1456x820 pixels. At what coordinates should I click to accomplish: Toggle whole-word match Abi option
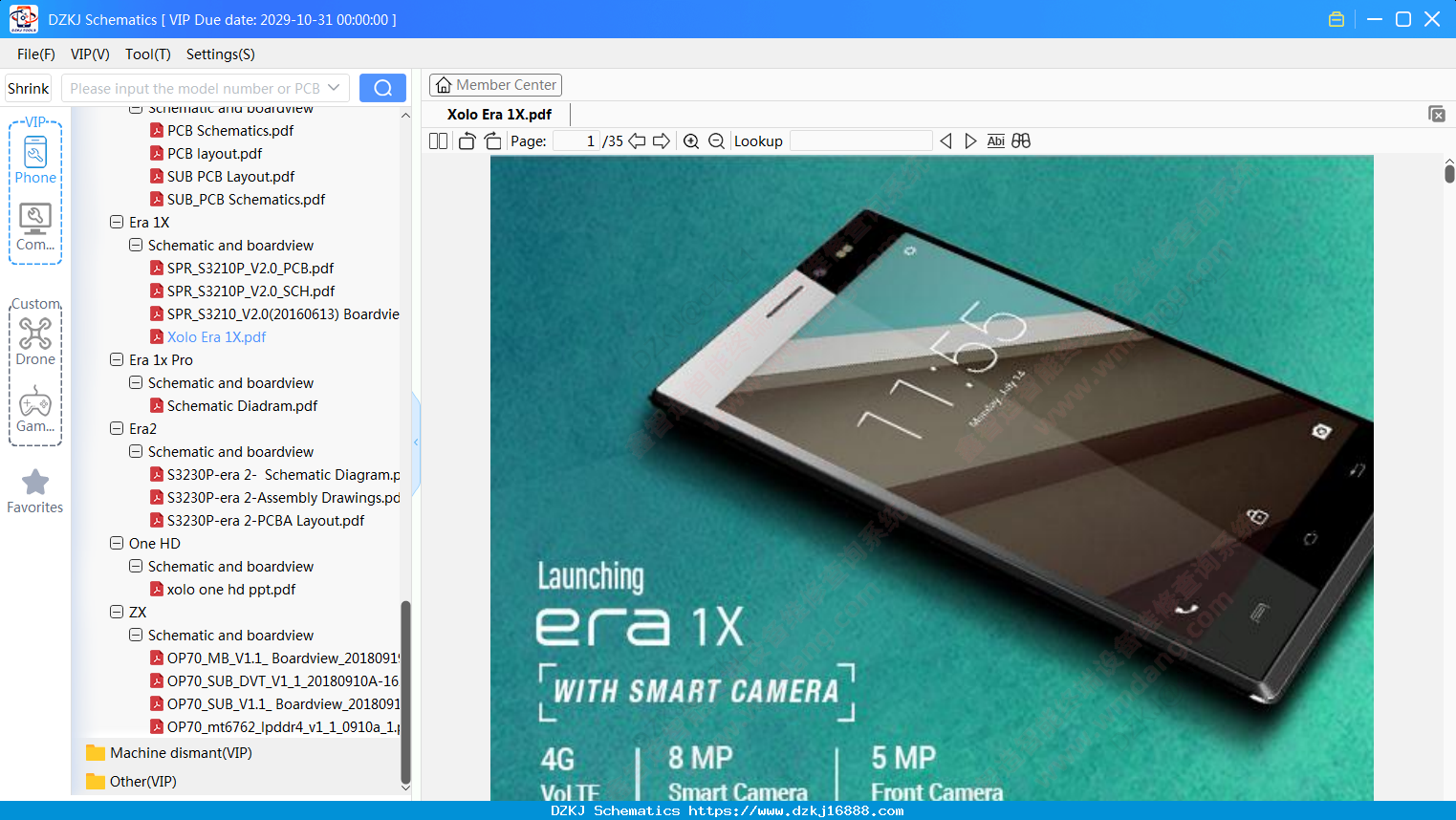coord(995,141)
